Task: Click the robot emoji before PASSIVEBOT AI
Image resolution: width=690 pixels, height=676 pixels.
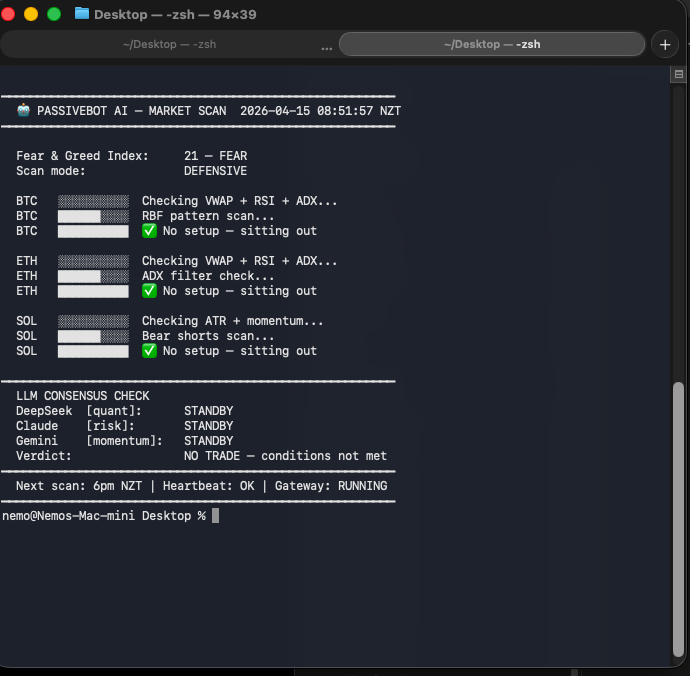Action: point(23,110)
